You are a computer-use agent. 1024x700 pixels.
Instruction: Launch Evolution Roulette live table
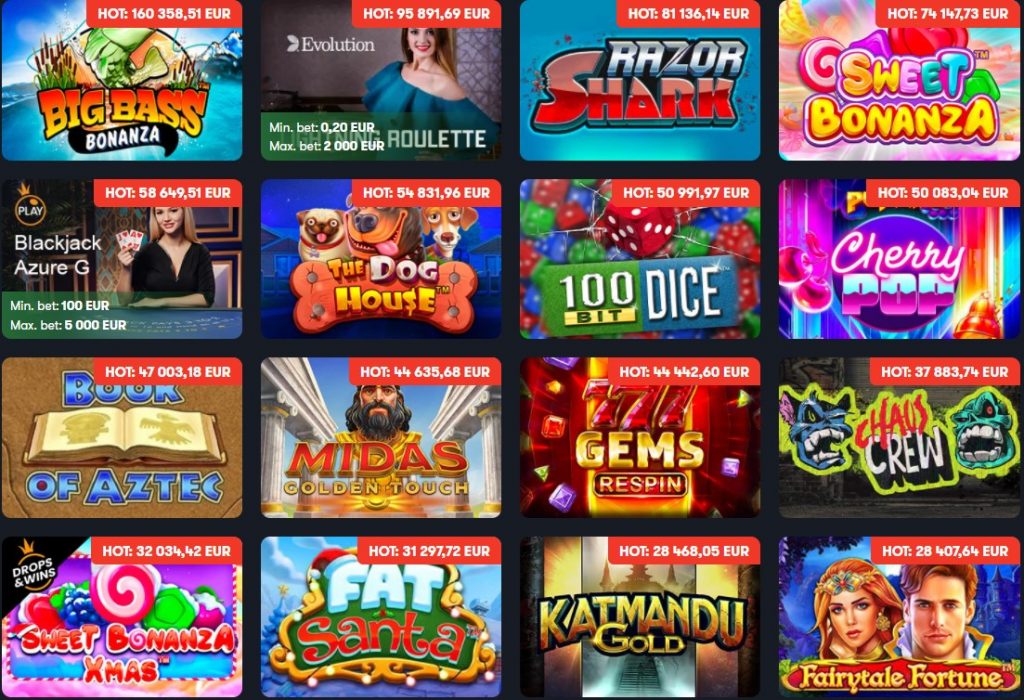pyautogui.click(x=381, y=80)
